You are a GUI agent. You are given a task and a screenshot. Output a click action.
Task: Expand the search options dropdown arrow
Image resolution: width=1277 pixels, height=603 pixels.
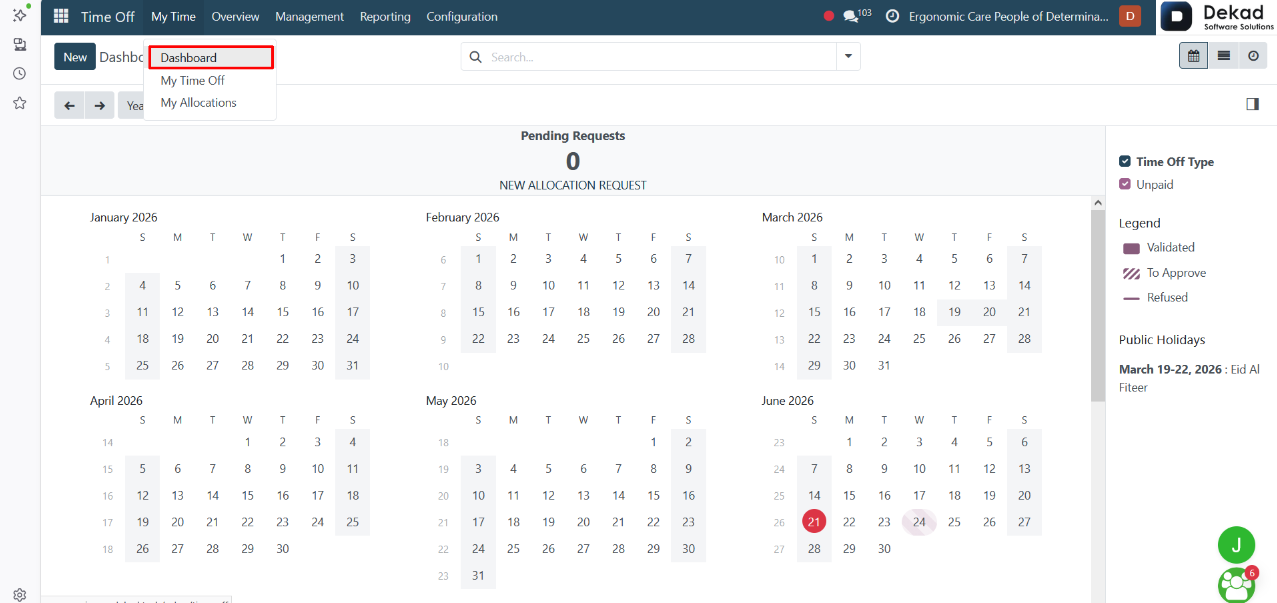point(848,57)
